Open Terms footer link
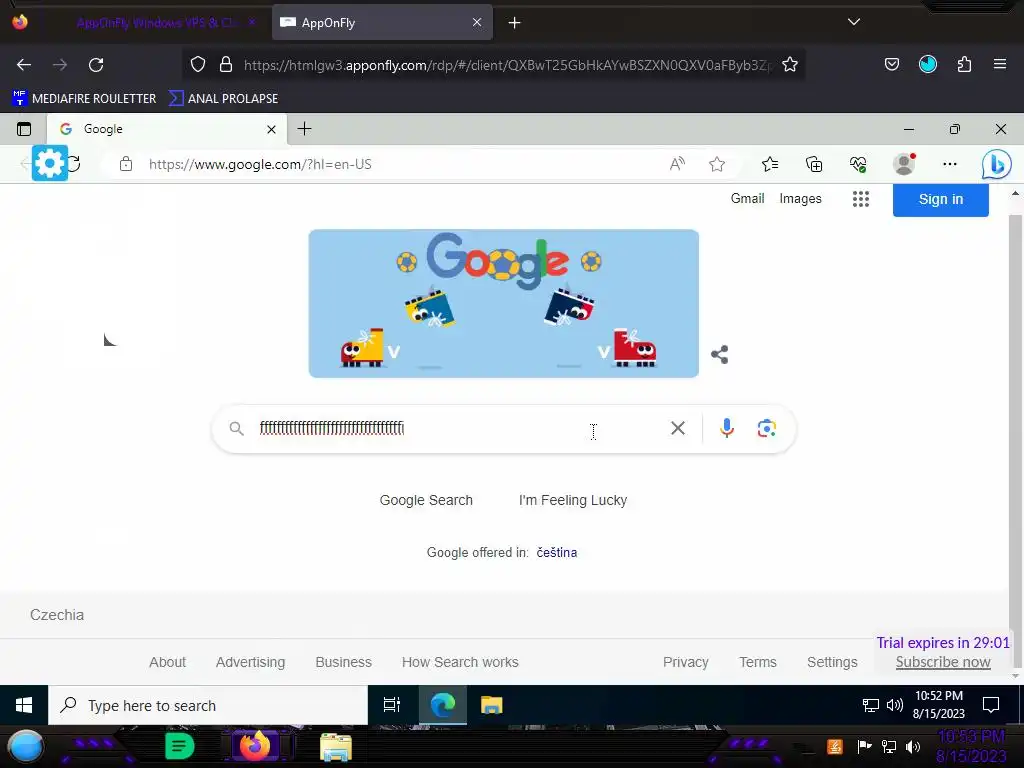Image resolution: width=1024 pixels, height=768 pixels. tap(758, 662)
